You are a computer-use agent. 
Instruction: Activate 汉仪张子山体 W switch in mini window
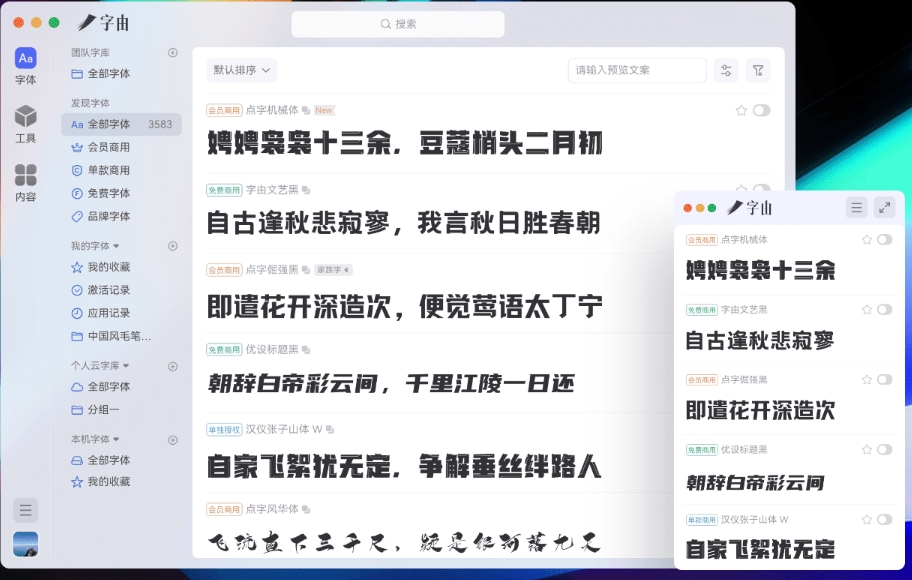[885, 519]
